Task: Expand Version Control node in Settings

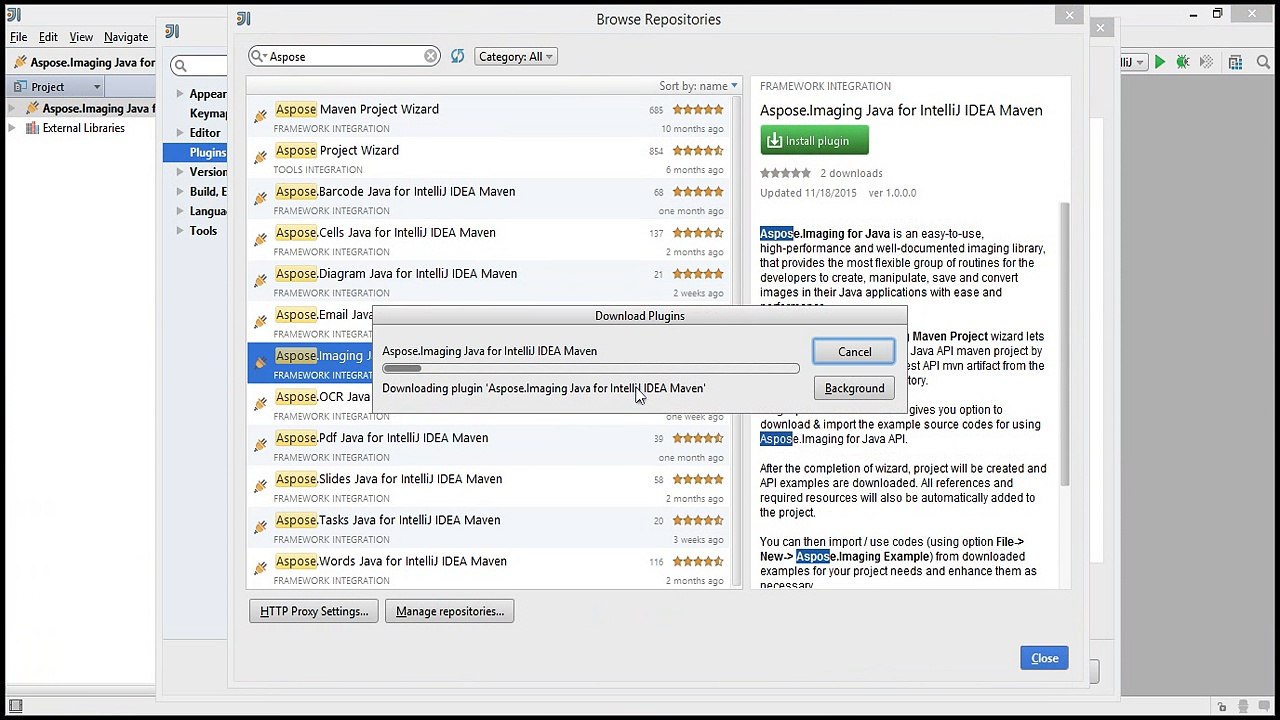Action: coord(180,172)
